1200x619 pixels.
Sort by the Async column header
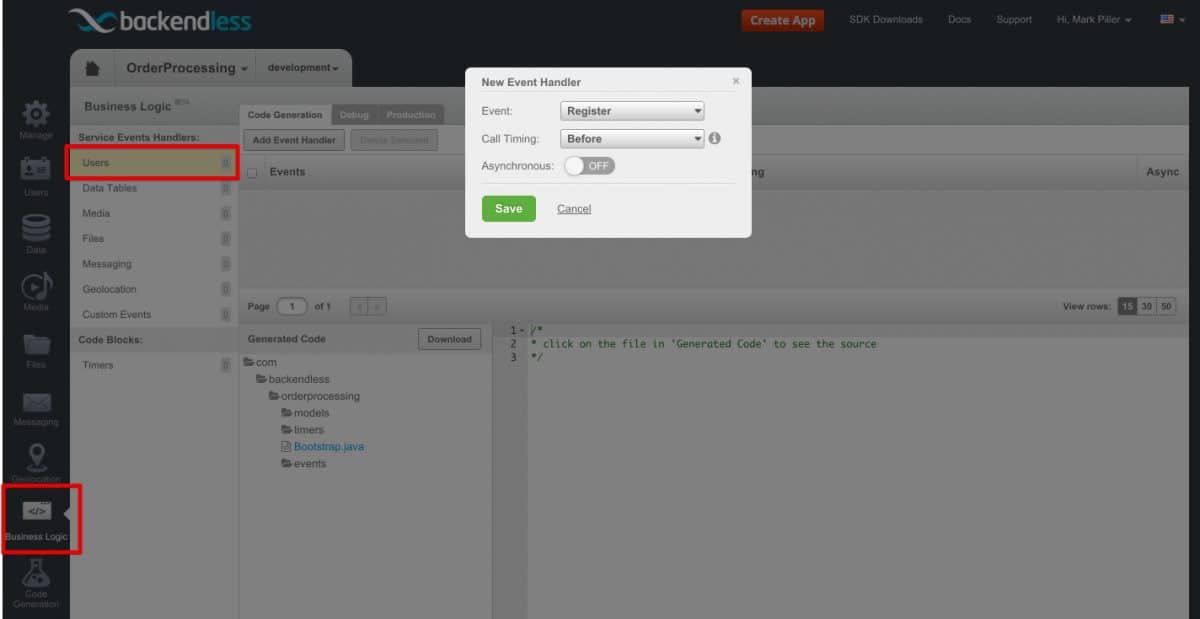coord(1163,172)
